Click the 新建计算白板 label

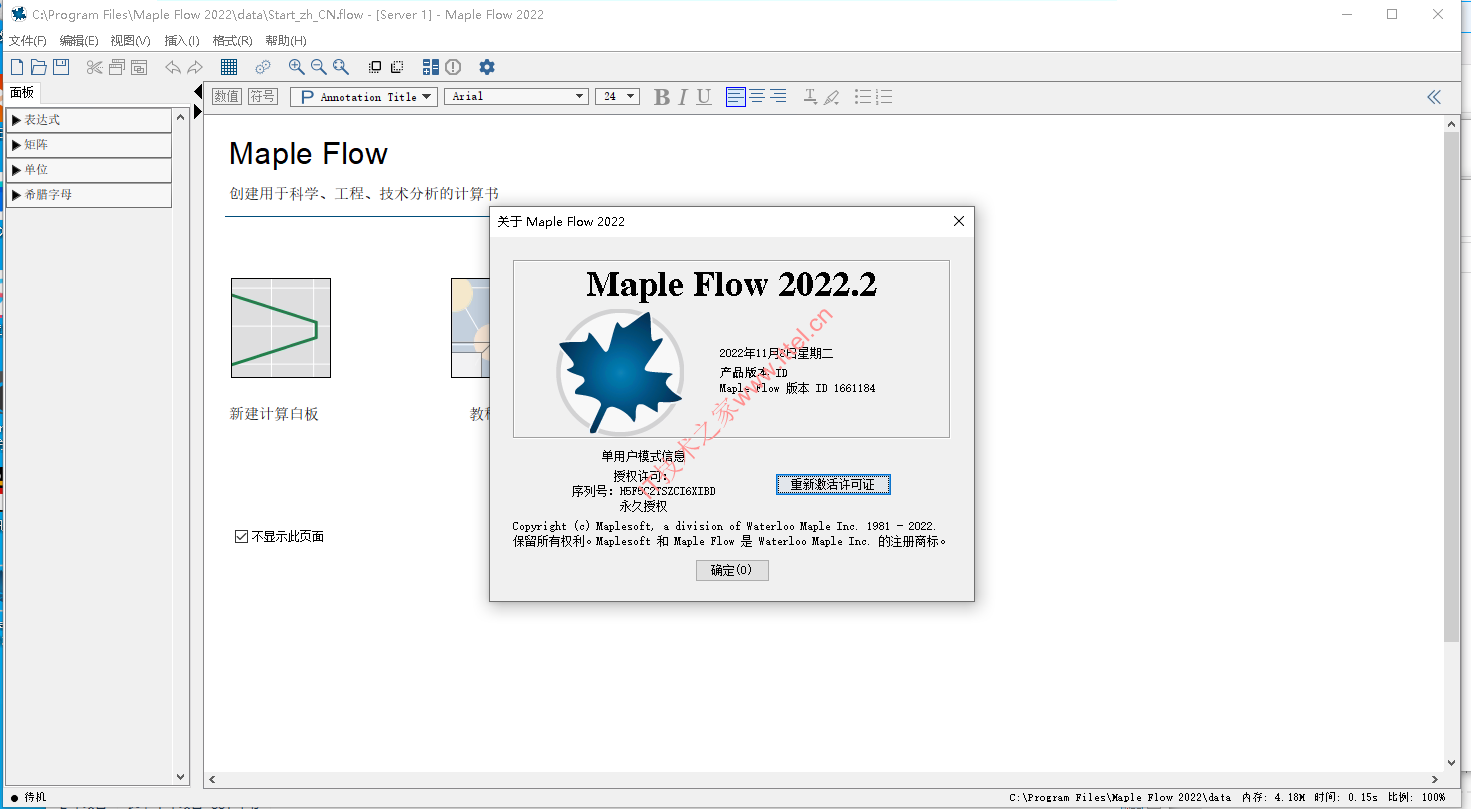click(x=274, y=414)
